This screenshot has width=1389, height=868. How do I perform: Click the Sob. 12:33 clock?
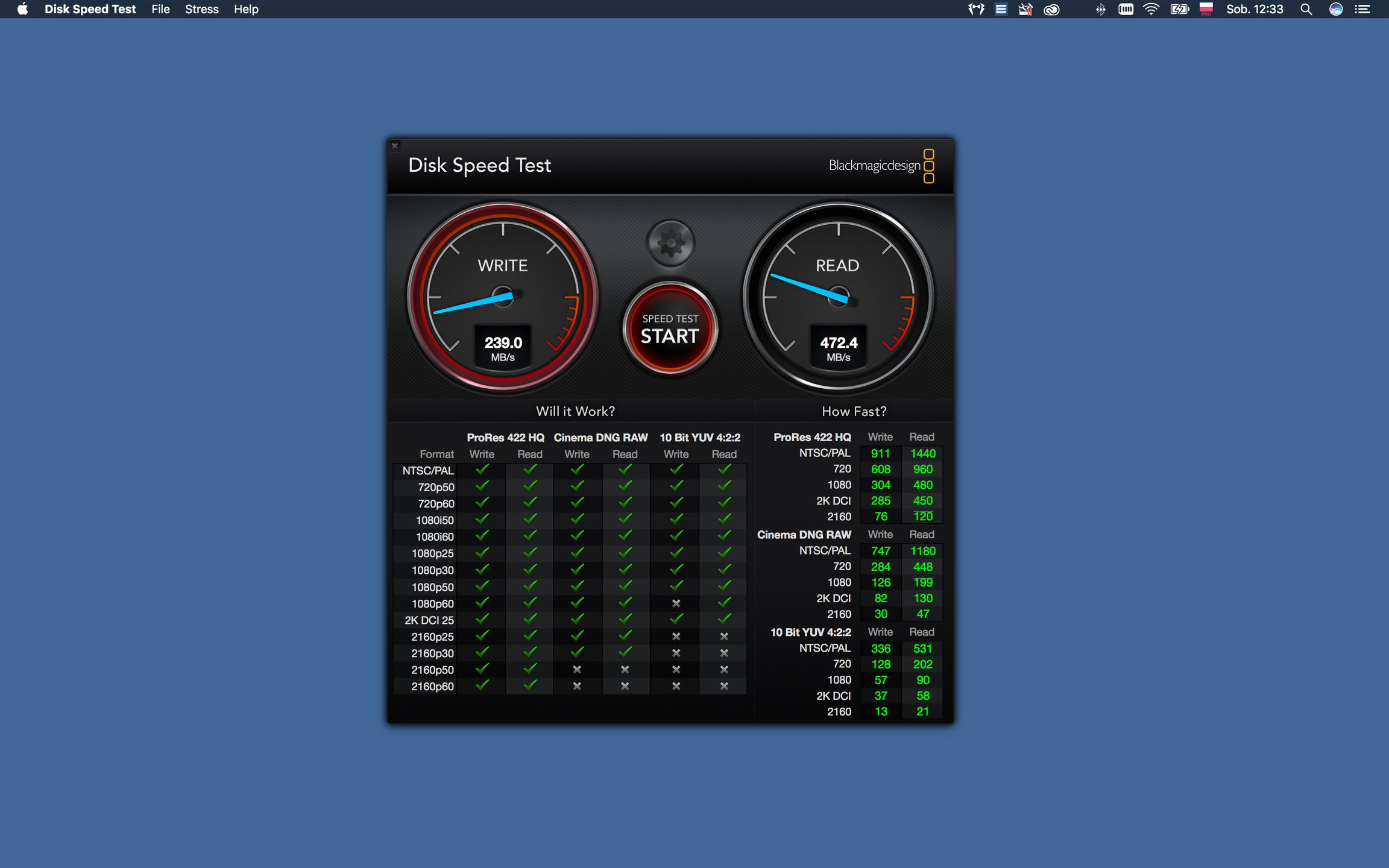point(1255,9)
